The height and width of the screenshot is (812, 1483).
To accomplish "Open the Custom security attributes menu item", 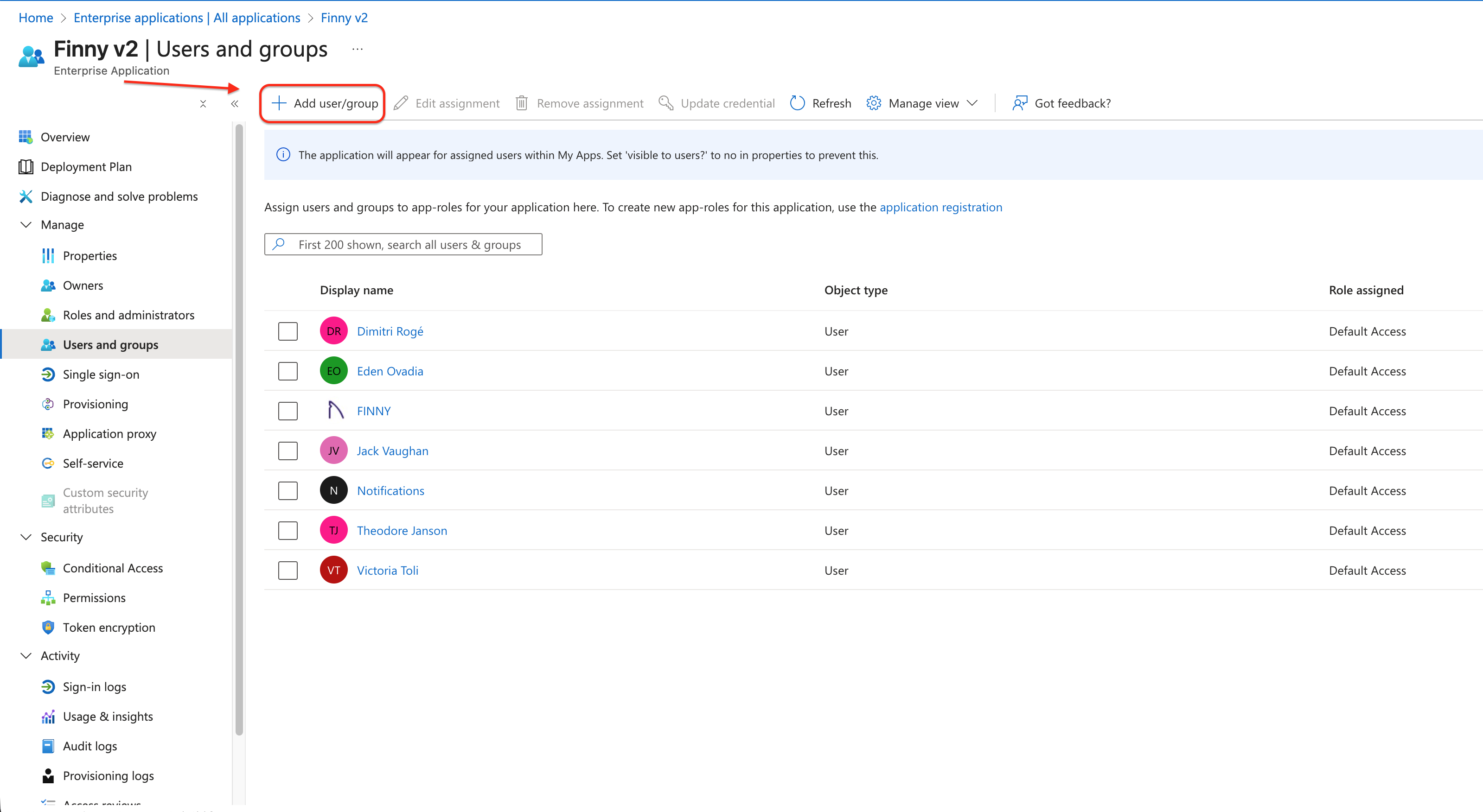I will point(117,501).
